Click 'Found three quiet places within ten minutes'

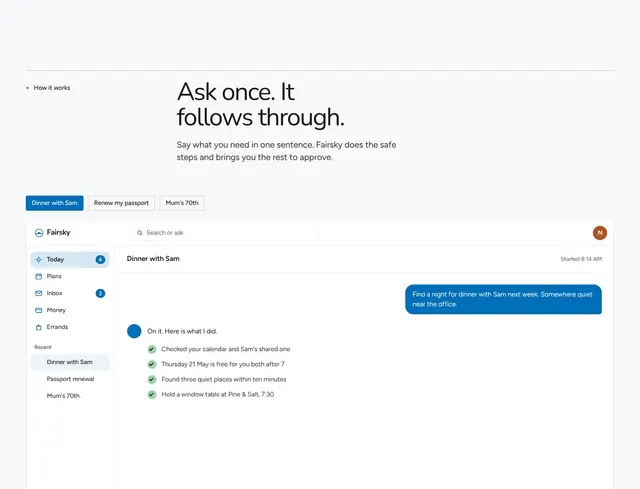(224, 379)
